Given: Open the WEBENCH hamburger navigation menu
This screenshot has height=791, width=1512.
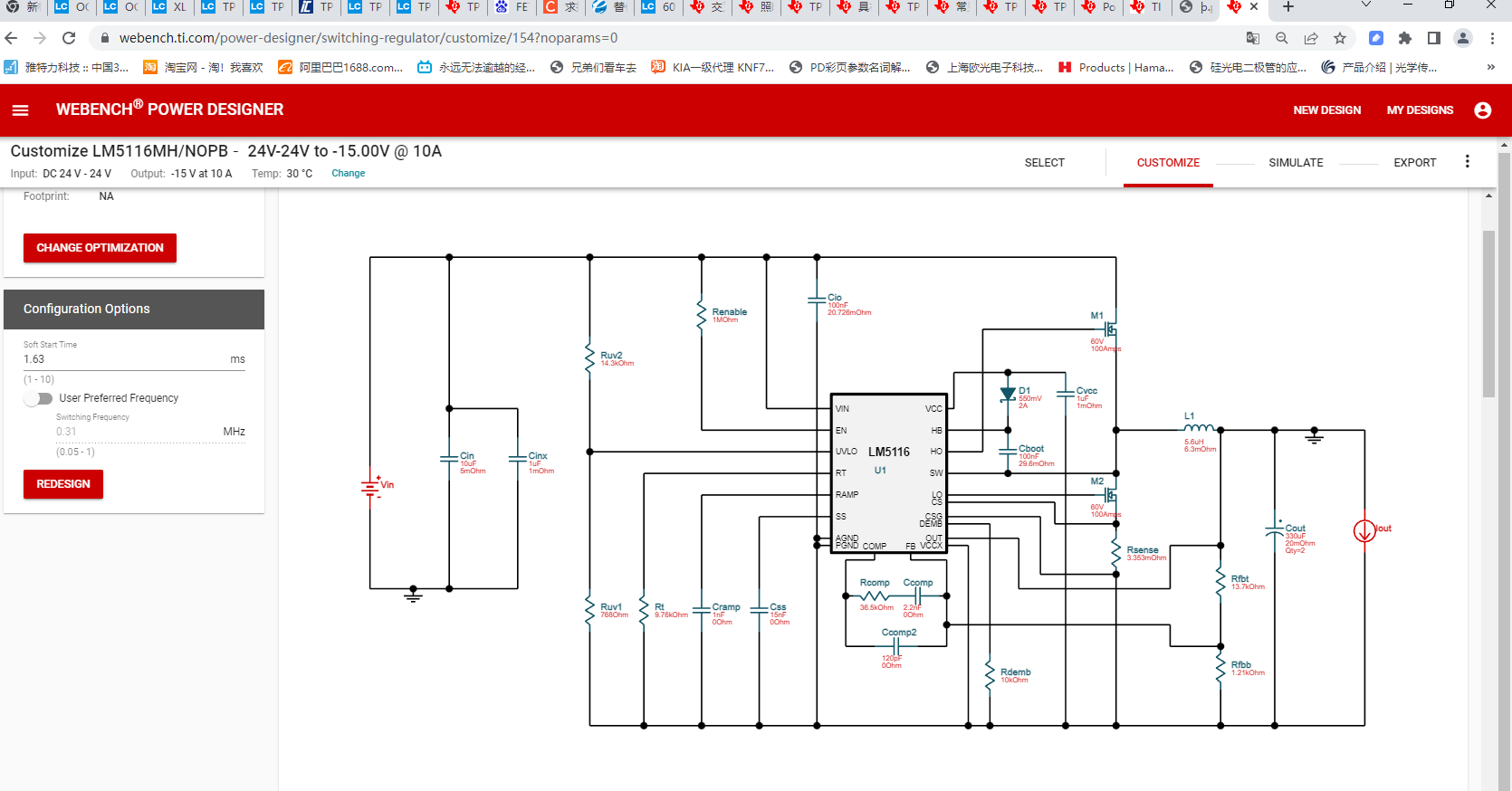Looking at the screenshot, I should (20, 110).
